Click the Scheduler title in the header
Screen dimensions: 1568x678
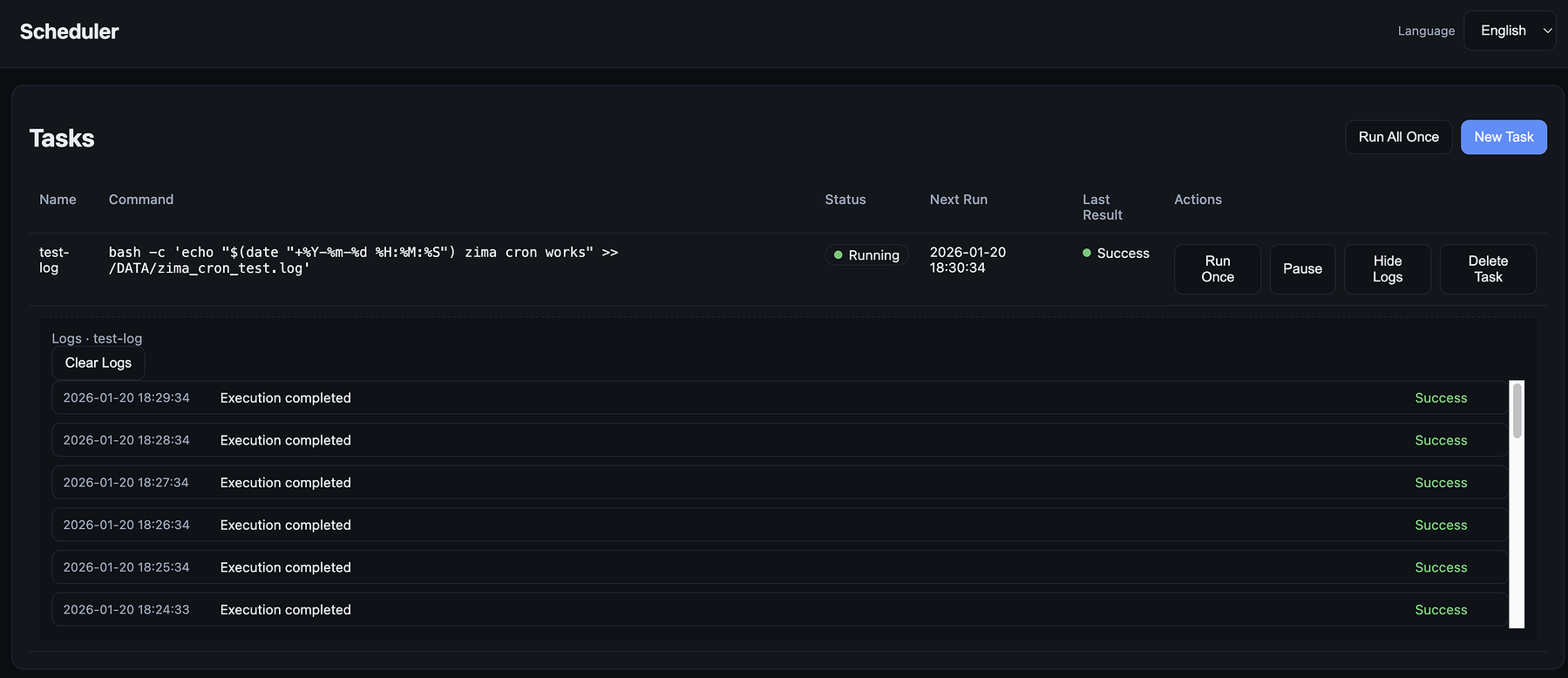(x=70, y=31)
